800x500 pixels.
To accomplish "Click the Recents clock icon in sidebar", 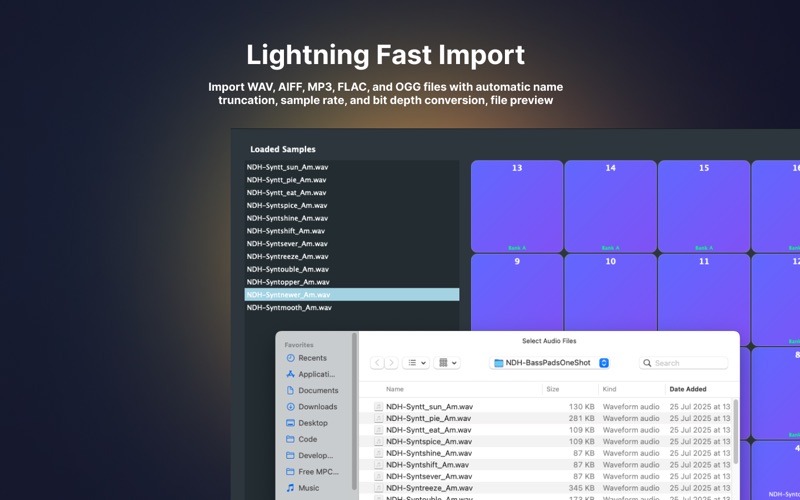I will [290, 358].
